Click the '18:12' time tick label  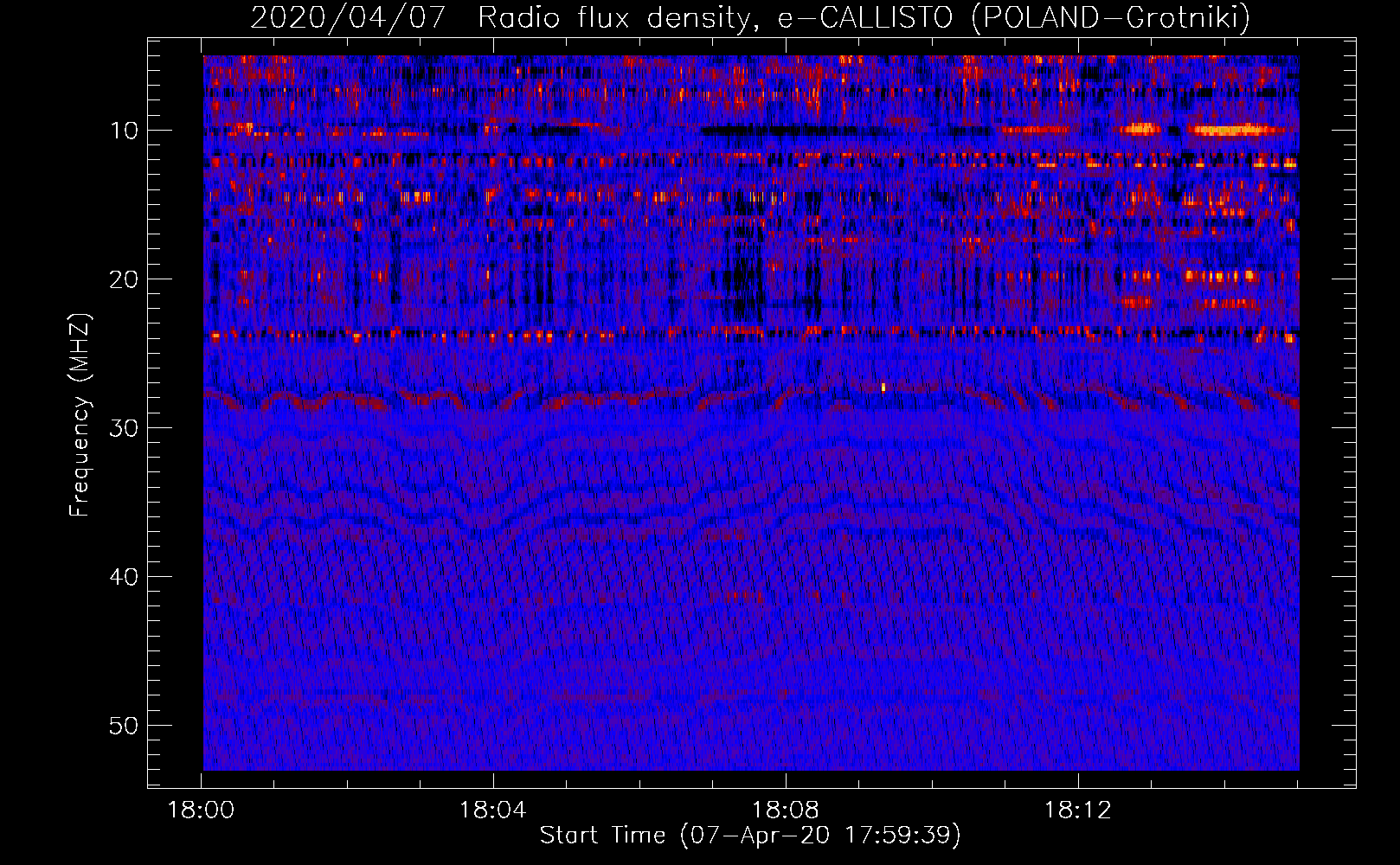point(1077,811)
